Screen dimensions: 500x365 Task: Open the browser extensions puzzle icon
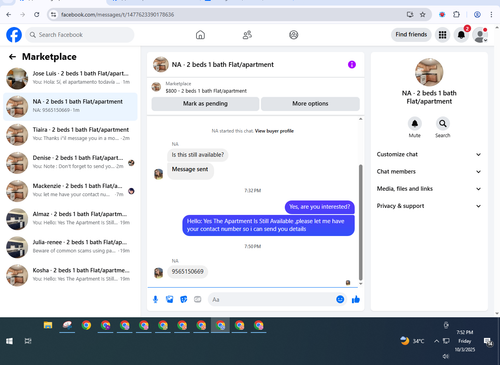[x=456, y=15]
